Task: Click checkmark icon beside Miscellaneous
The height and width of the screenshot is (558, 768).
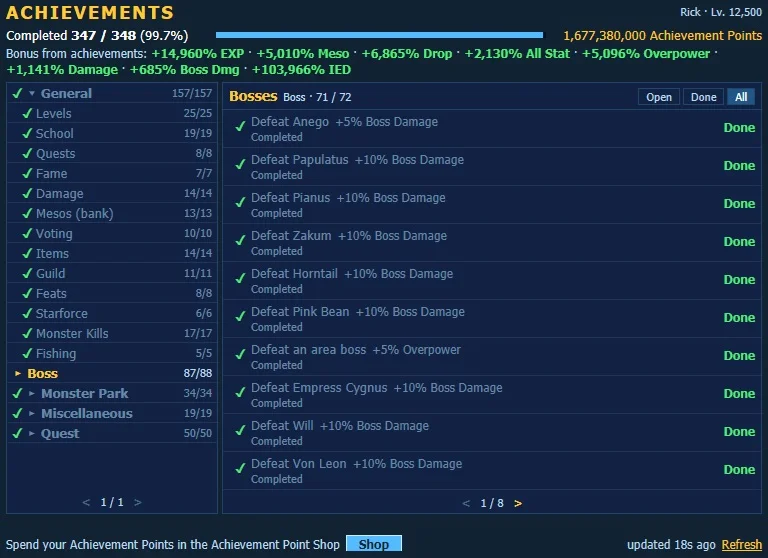Action: pos(17,413)
